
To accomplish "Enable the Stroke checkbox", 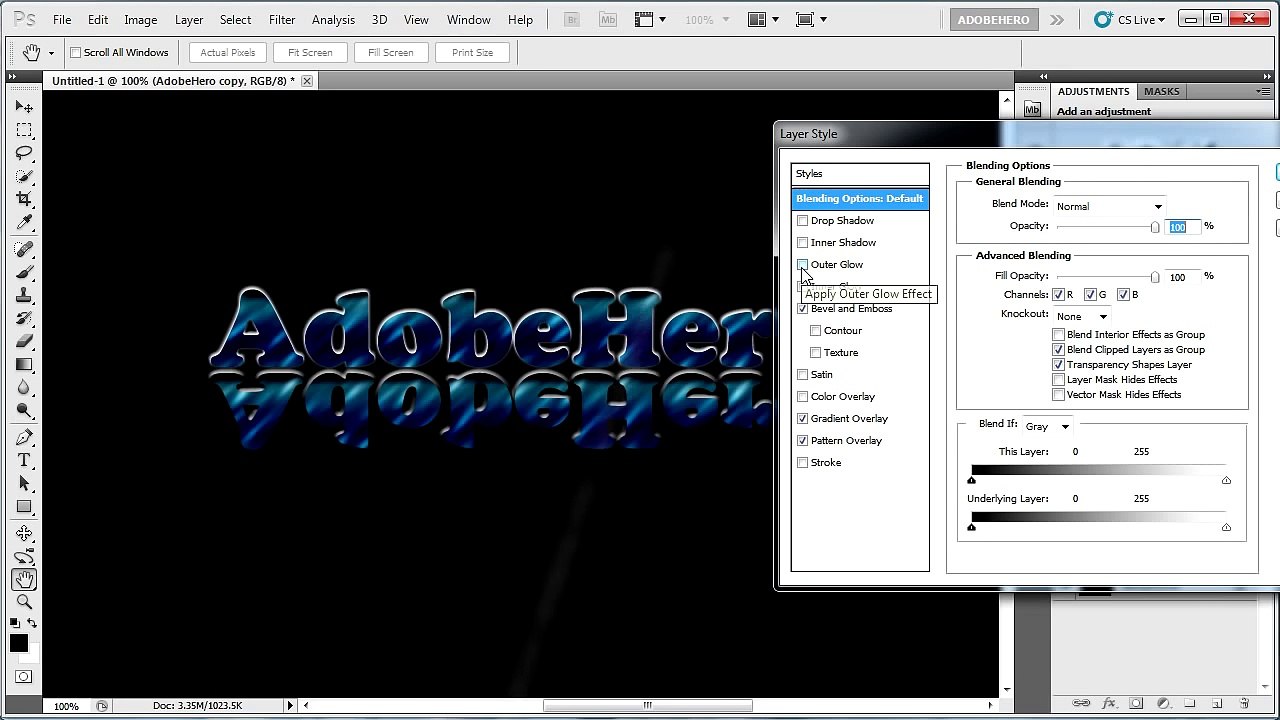I will pyautogui.click(x=802, y=463).
